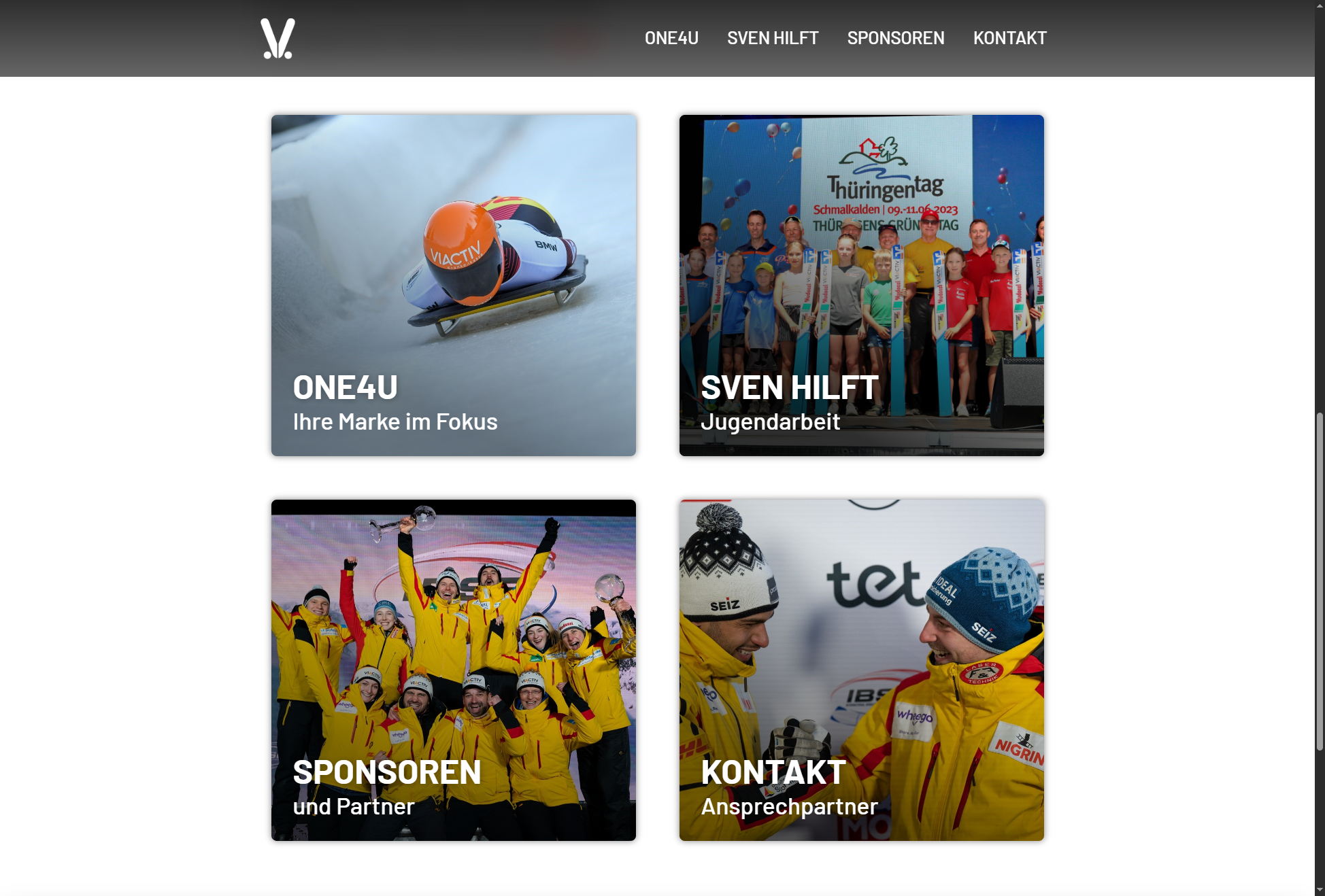
Task: Click the 'Ihre Marke im Fokus' subtitle
Action: [x=395, y=422]
